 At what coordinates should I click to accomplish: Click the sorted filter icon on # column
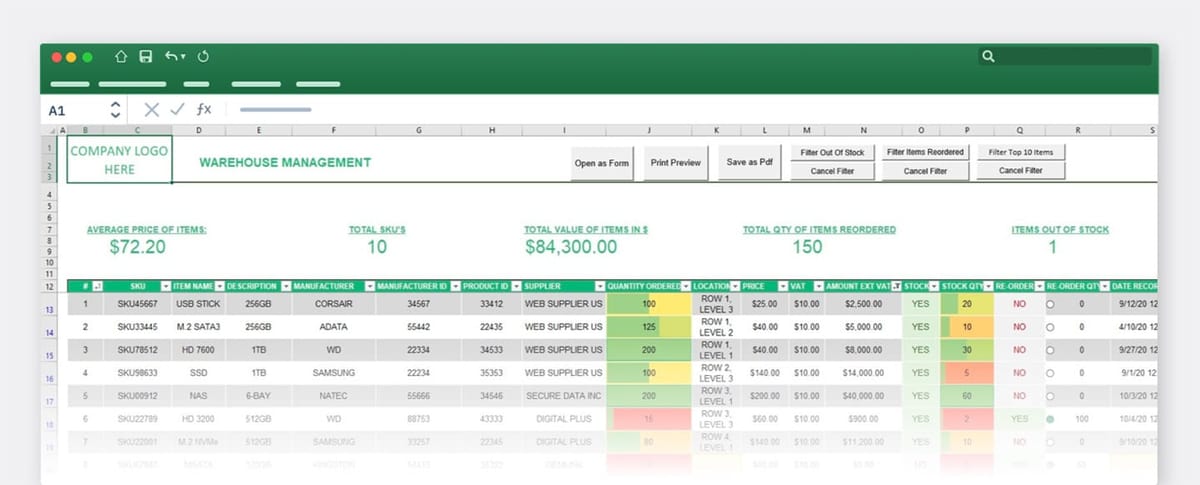[97, 286]
